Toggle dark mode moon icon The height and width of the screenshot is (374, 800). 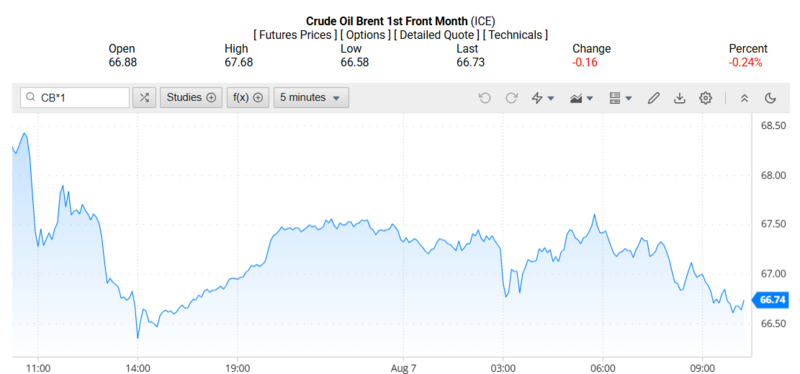(770, 98)
